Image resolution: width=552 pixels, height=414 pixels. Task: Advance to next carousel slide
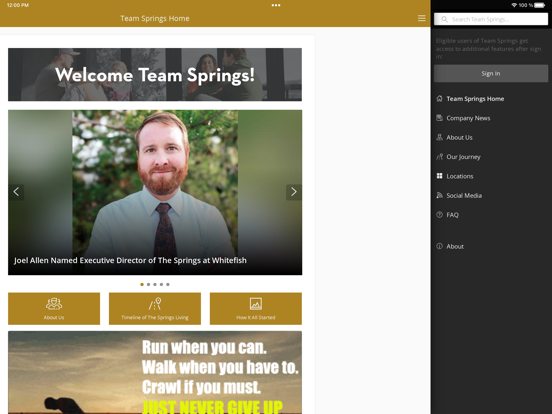click(x=294, y=192)
